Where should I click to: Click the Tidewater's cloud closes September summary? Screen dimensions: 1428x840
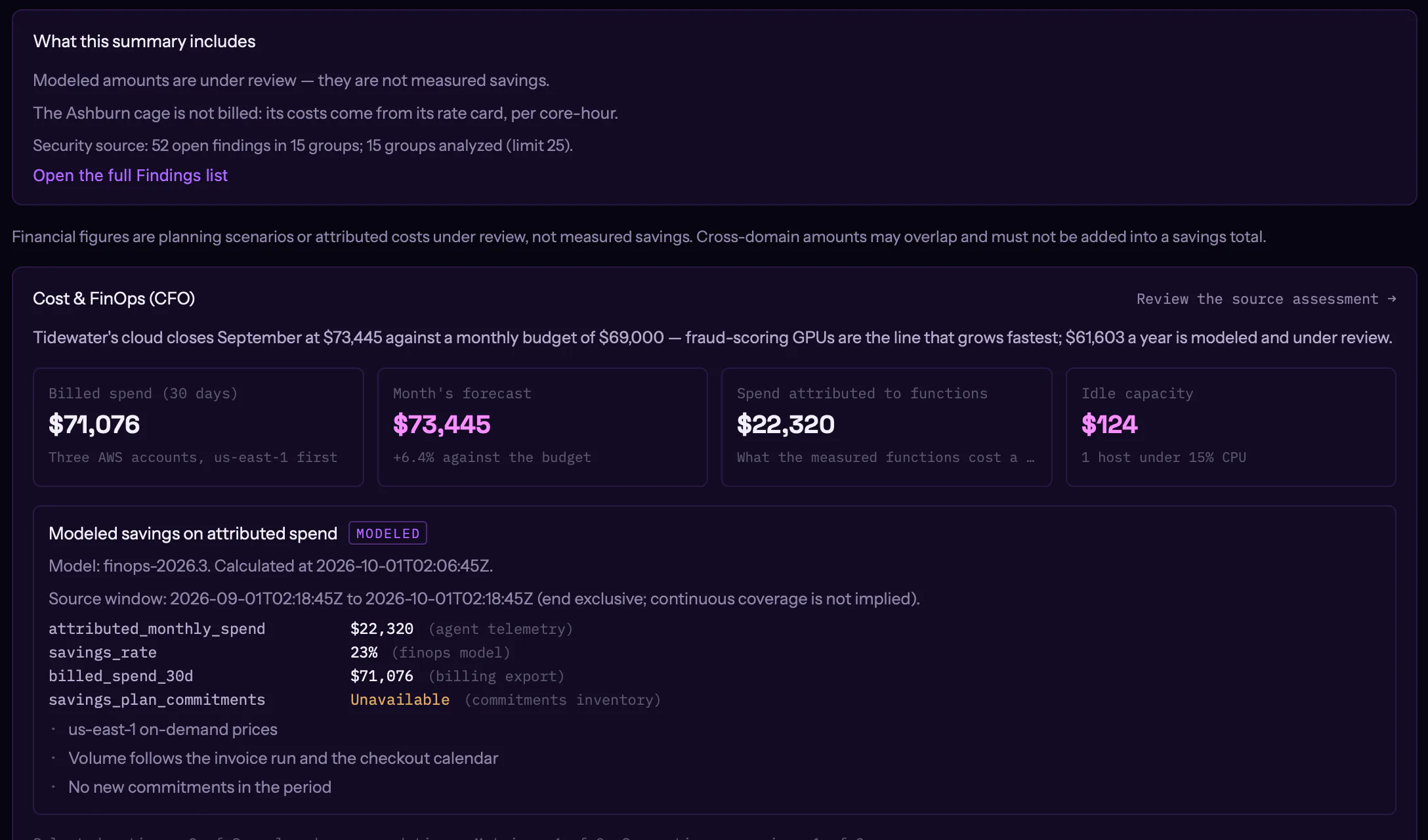click(712, 337)
